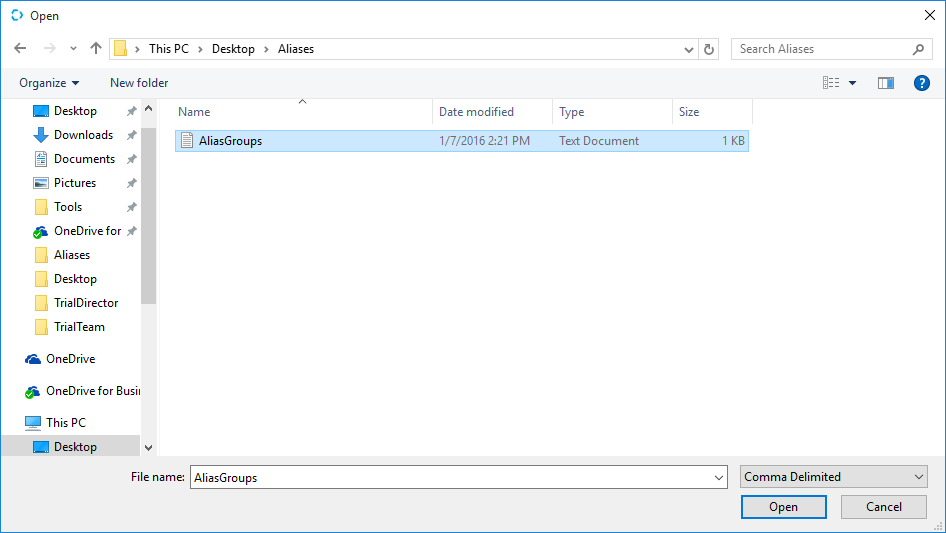Viewport: 946px width, 533px height.
Task: Open the help button
Action: tap(921, 83)
